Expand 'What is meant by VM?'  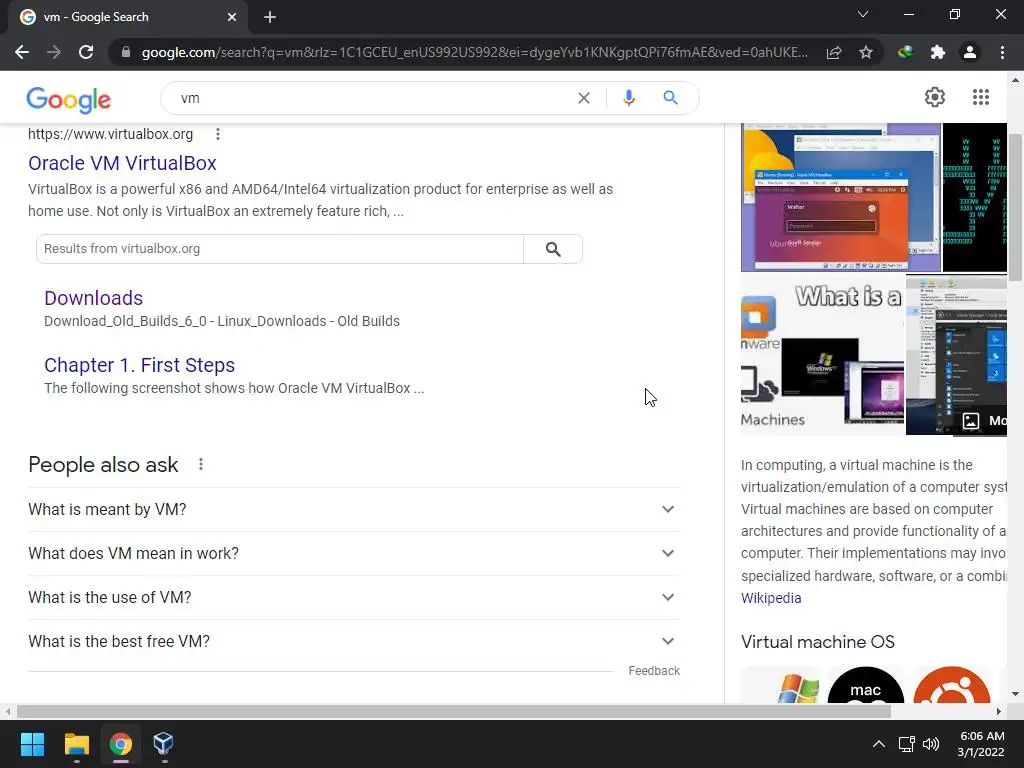[353, 509]
